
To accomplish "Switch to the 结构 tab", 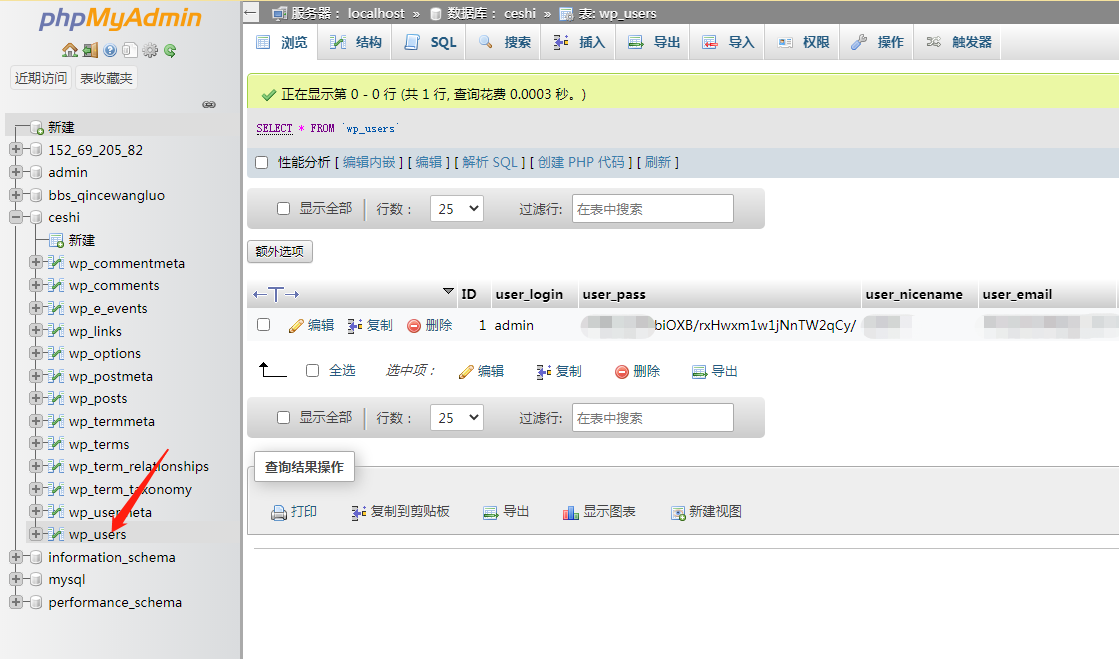I will (355, 42).
